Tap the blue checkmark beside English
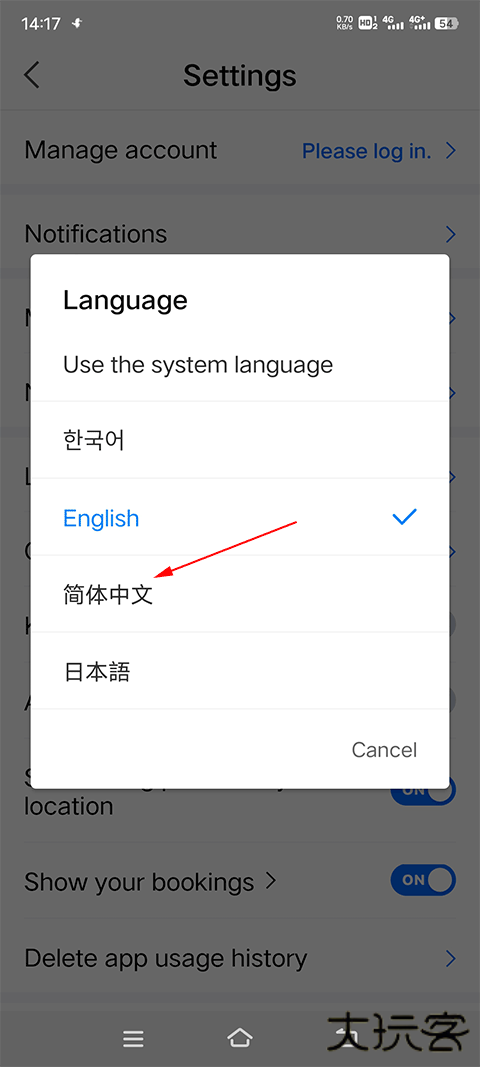The height and width of the screenshot is (1067, 480). (404, 518)
